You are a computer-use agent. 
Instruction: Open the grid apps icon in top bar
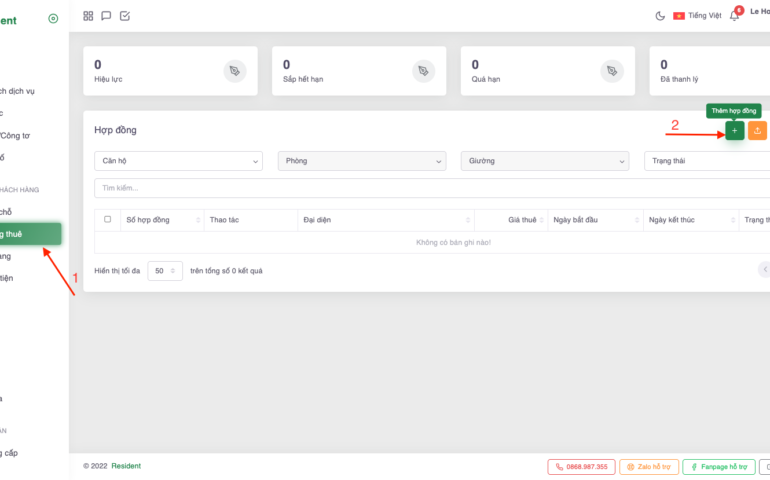[88, 16]
